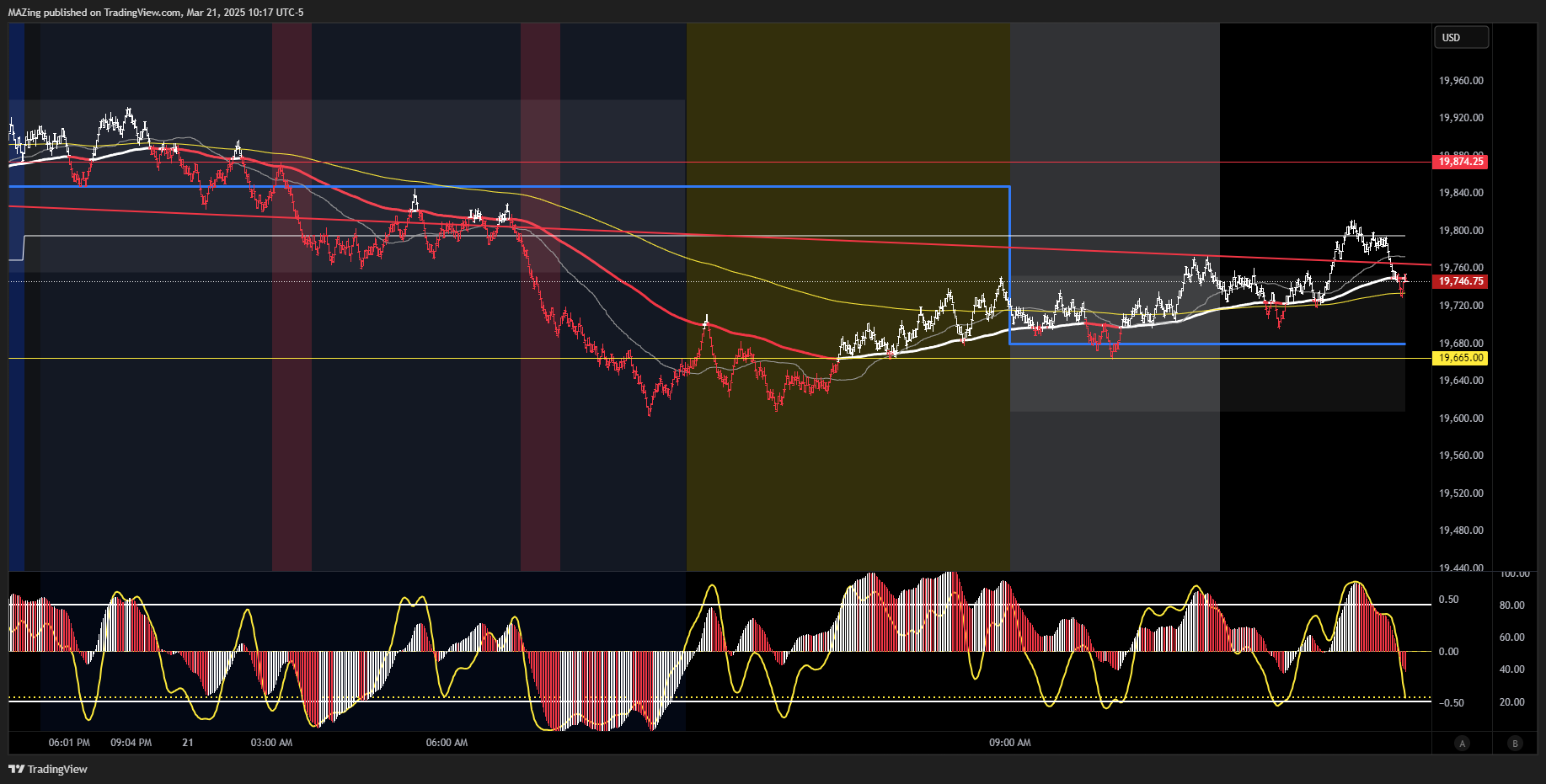Click the 19,720.00 price axis label
The height and width of the screenshot is (784, 1546).
(x=1461, y=306)
